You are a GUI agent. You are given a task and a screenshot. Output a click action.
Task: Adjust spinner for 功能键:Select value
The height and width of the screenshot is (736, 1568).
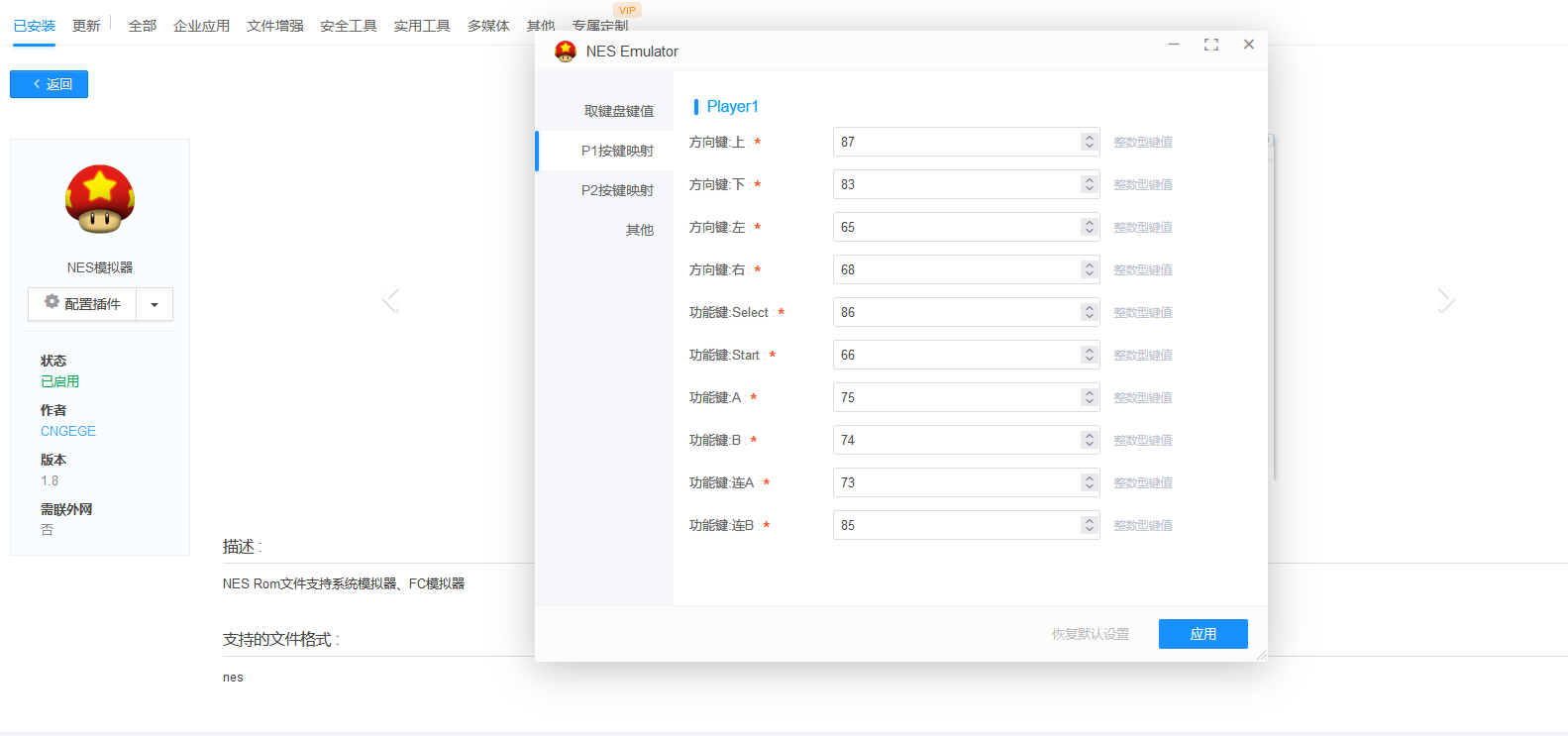1090,312
